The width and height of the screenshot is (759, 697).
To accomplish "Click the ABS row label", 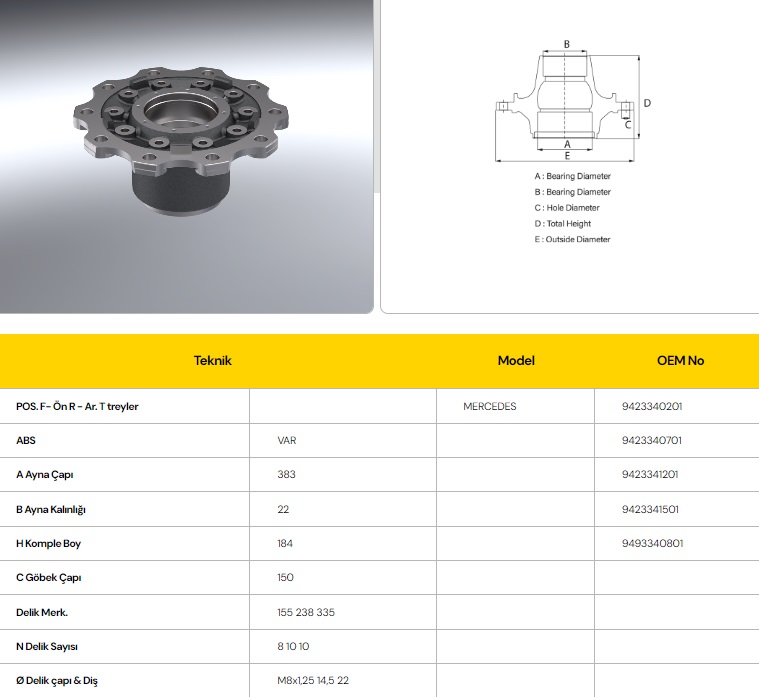I will (27, 441).
